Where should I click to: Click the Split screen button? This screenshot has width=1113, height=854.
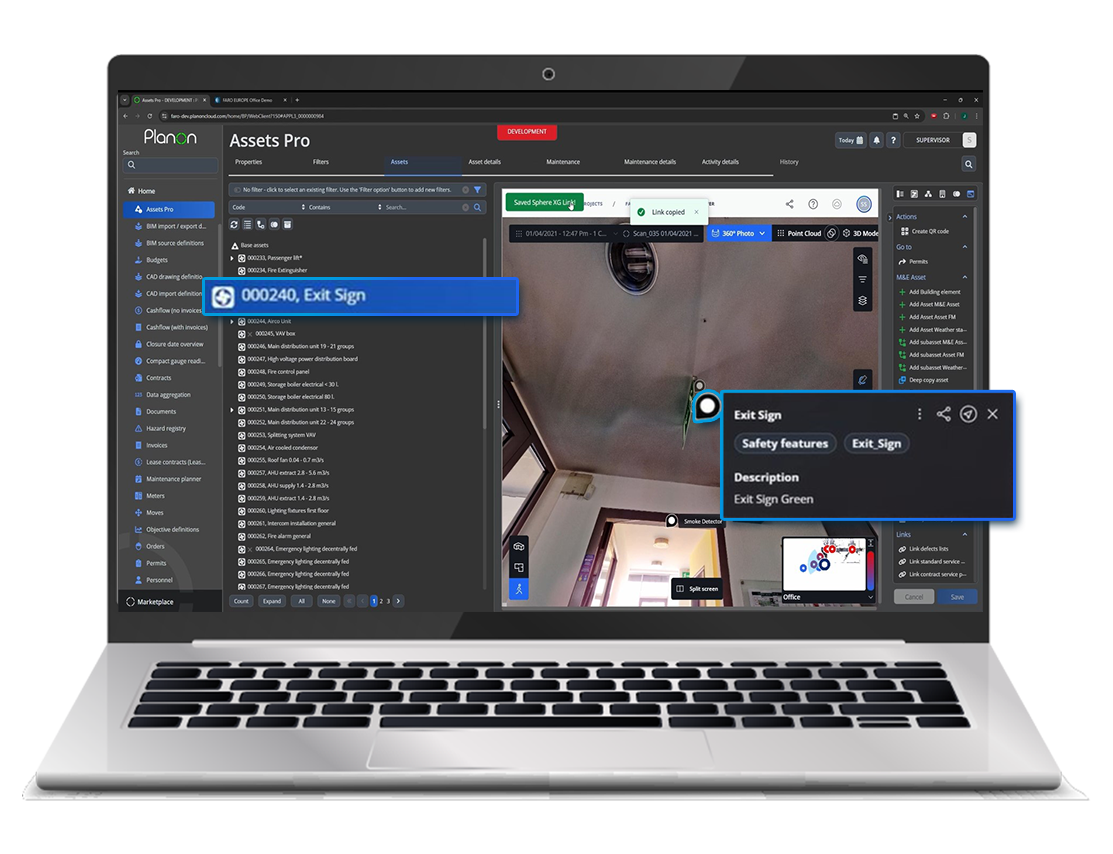click(x=697, y=589)
